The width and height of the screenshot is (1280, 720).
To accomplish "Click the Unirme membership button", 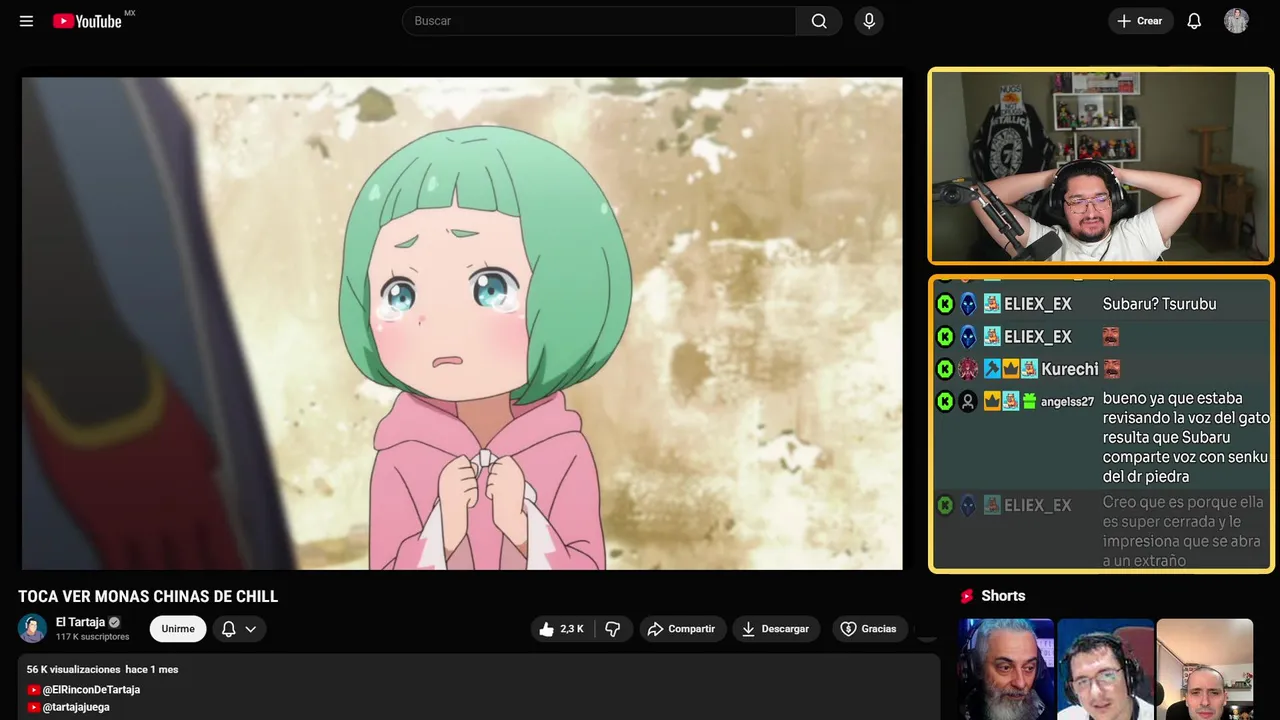I will point(178,629).
